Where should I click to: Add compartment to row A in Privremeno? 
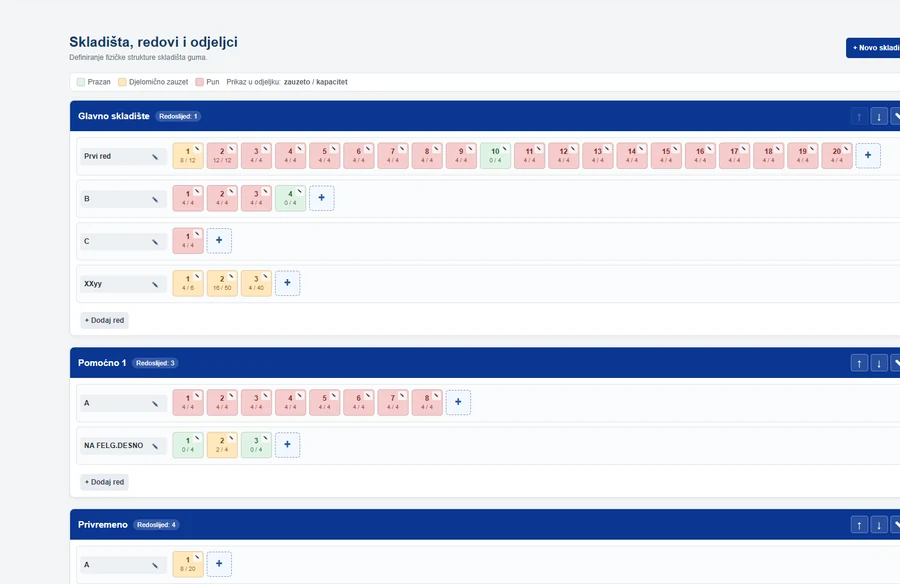219,564
